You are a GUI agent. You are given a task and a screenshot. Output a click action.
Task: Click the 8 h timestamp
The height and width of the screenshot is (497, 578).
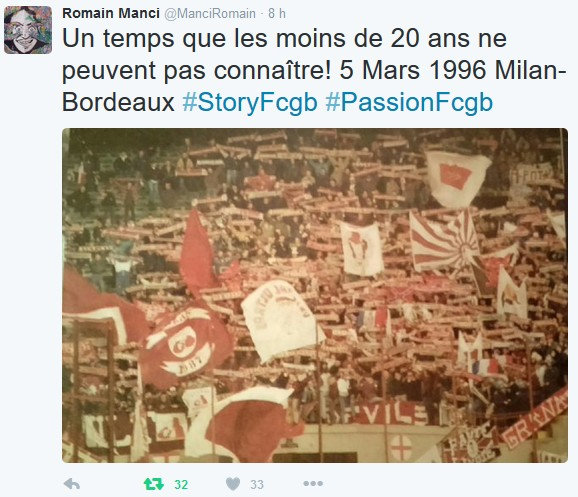click(276, 14)
